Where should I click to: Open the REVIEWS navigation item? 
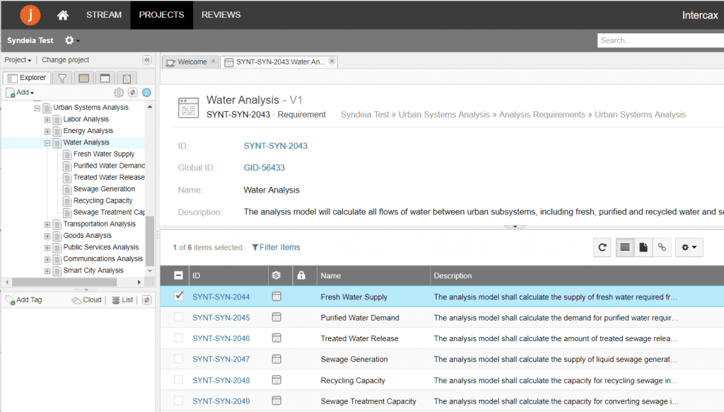[x=221, y=15]
